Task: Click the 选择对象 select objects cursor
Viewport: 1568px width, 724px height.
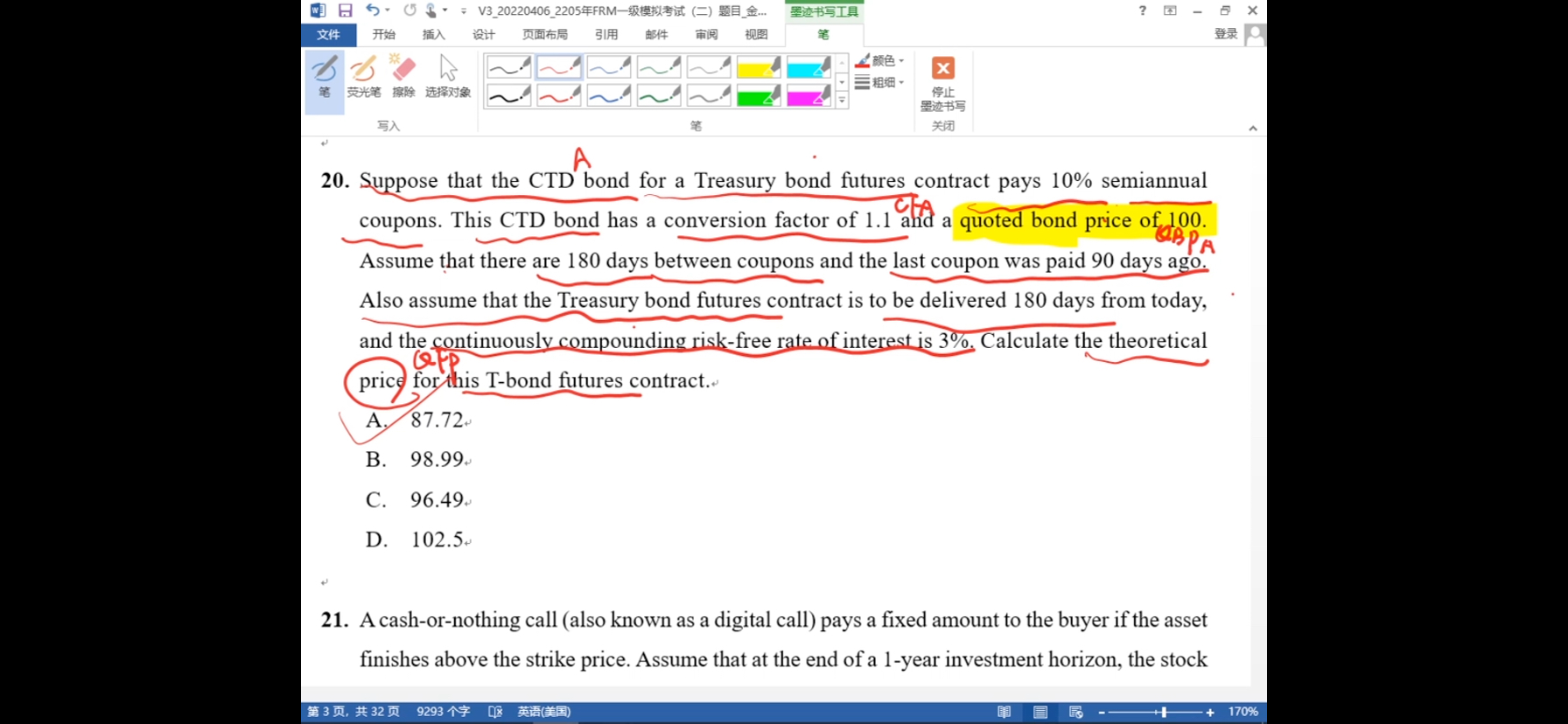Action: click(448, 77)
